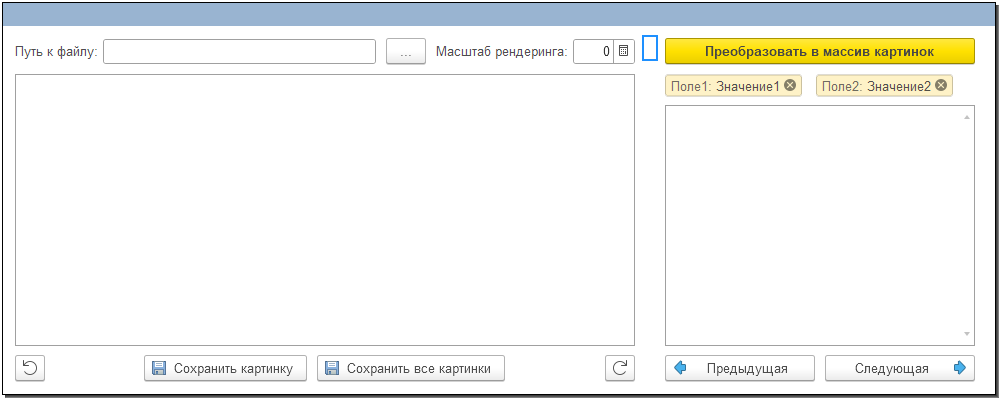
Task: Select the Поле1: Значение1 tag label
Action: click(x=725, y=87)
